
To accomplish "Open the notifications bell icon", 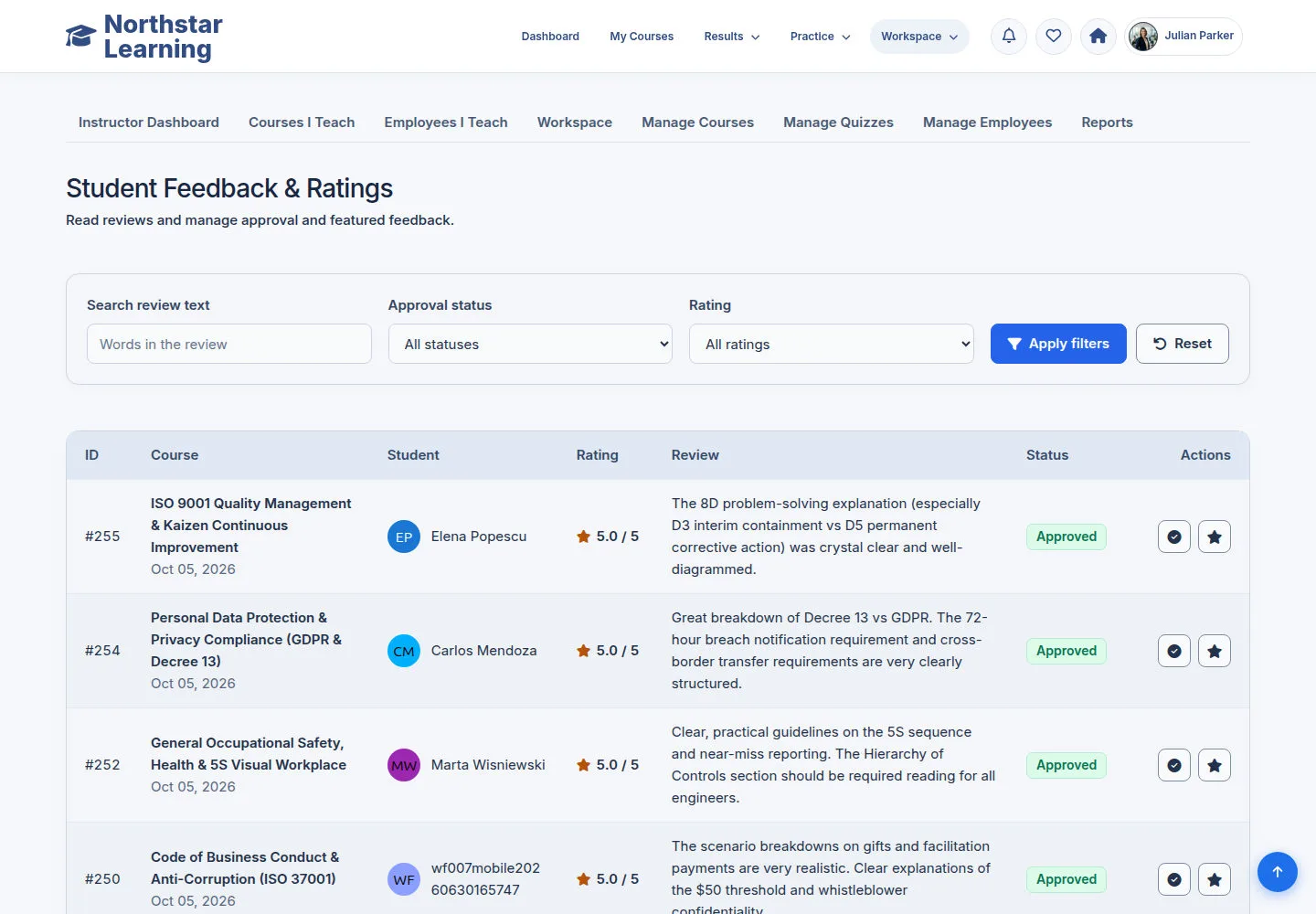I will (1009, 37).
